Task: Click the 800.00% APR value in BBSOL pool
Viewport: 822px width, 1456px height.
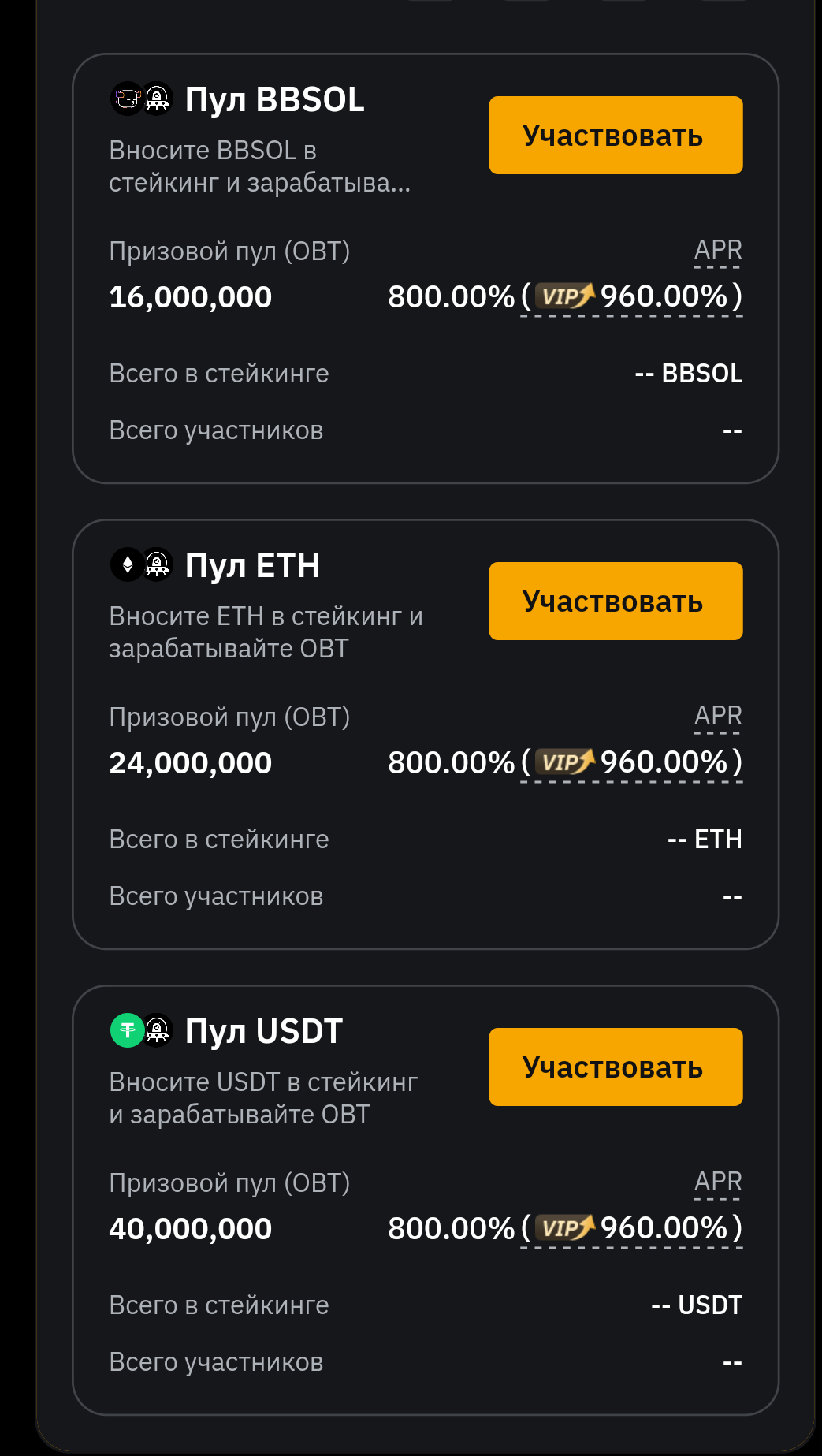Action: 451,297
